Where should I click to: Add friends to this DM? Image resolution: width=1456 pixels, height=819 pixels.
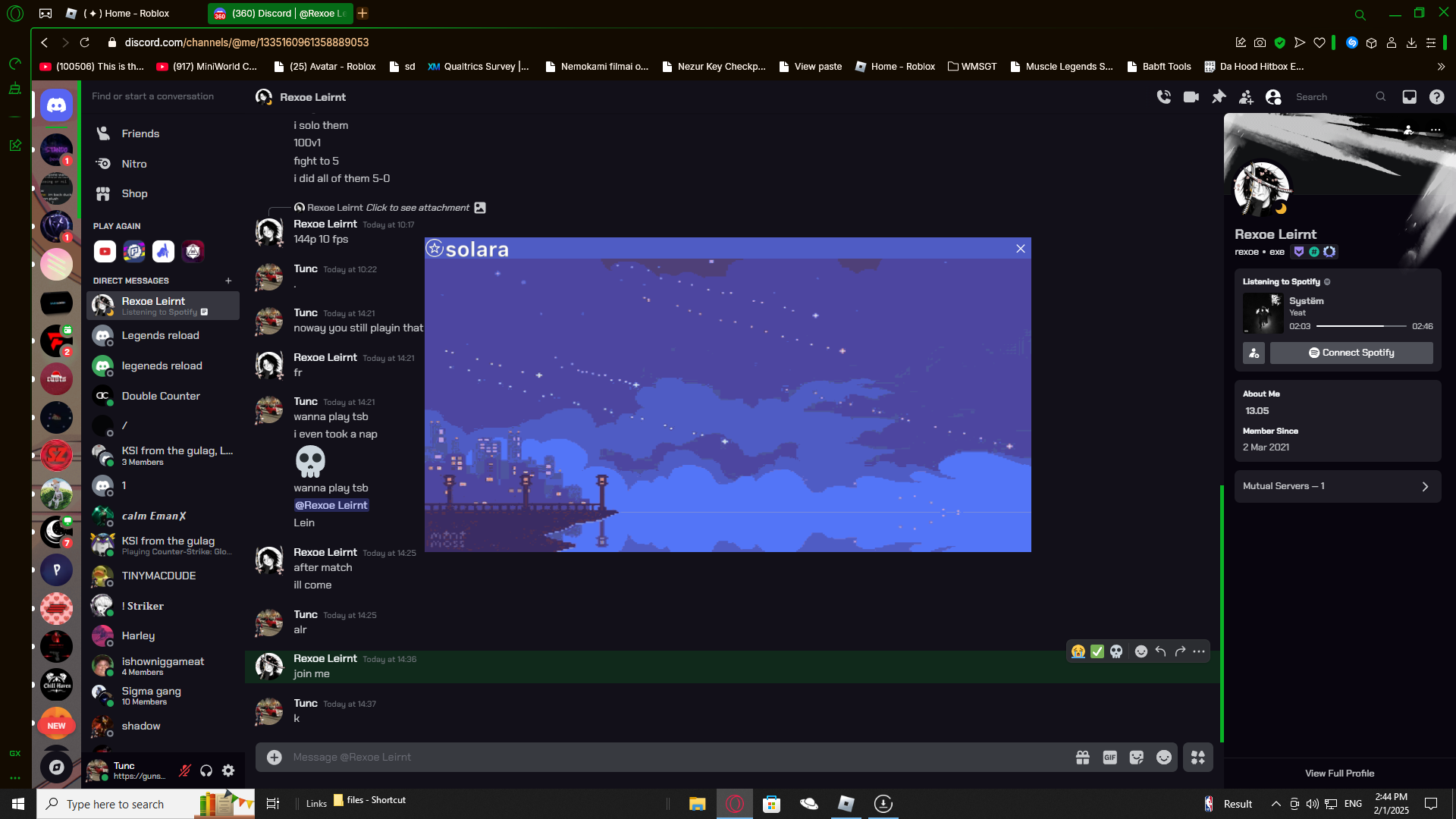1246,97
